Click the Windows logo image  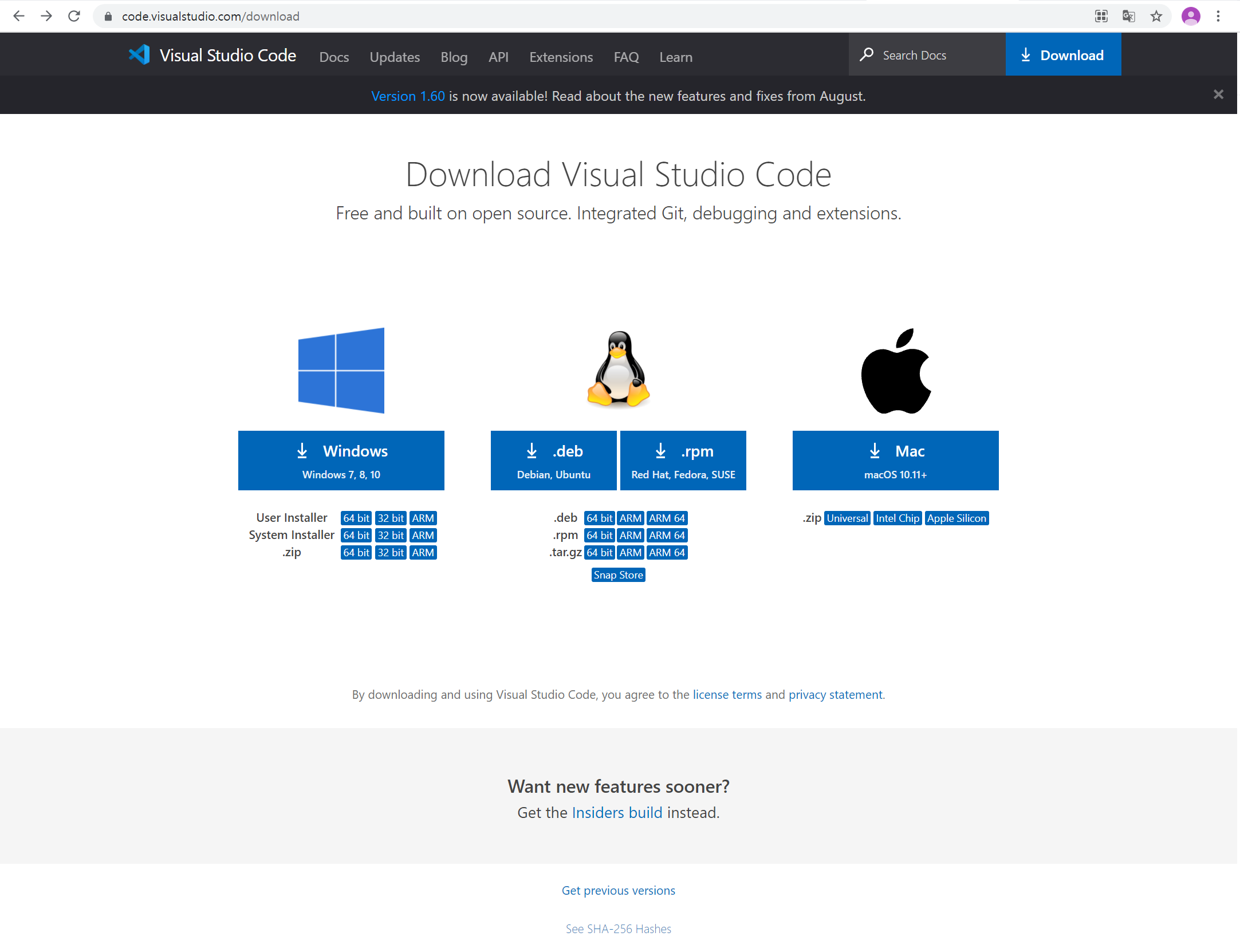point(341,371)
